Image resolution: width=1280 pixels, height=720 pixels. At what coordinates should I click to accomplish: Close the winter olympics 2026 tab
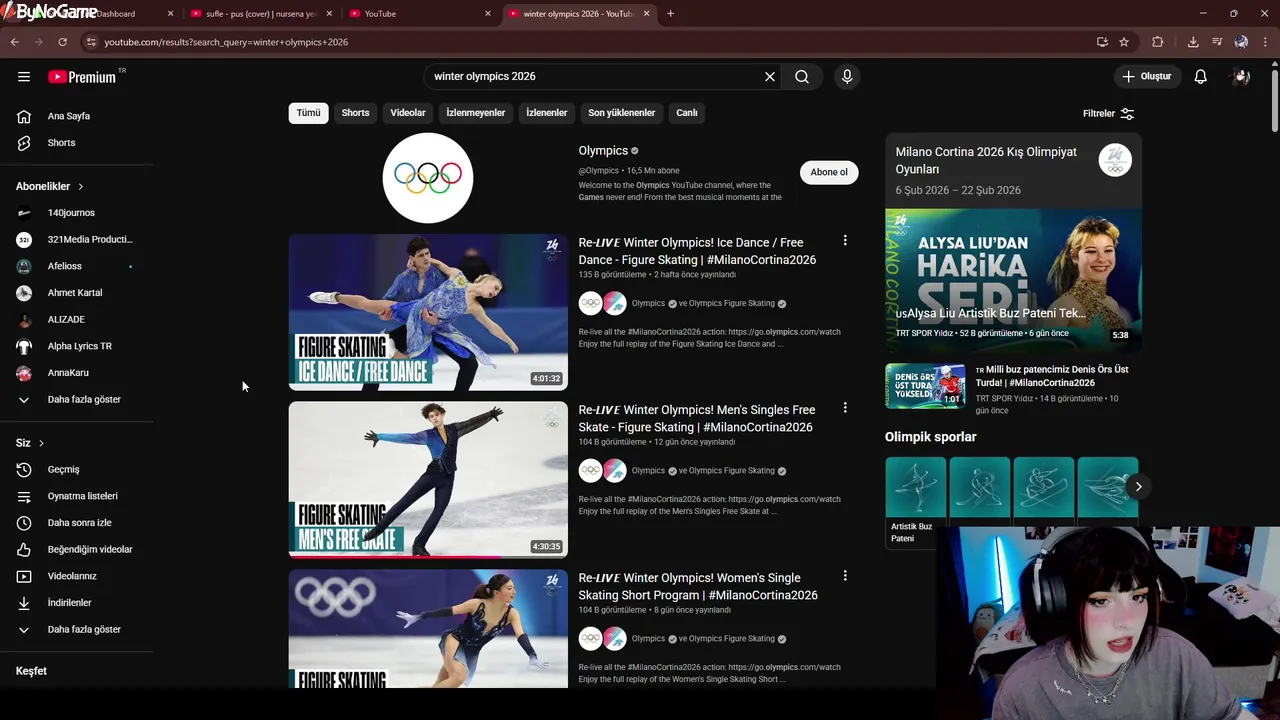[x=647, y=13]
